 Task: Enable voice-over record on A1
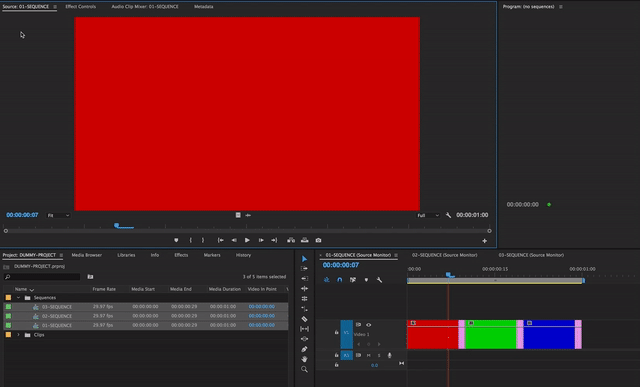389,355
